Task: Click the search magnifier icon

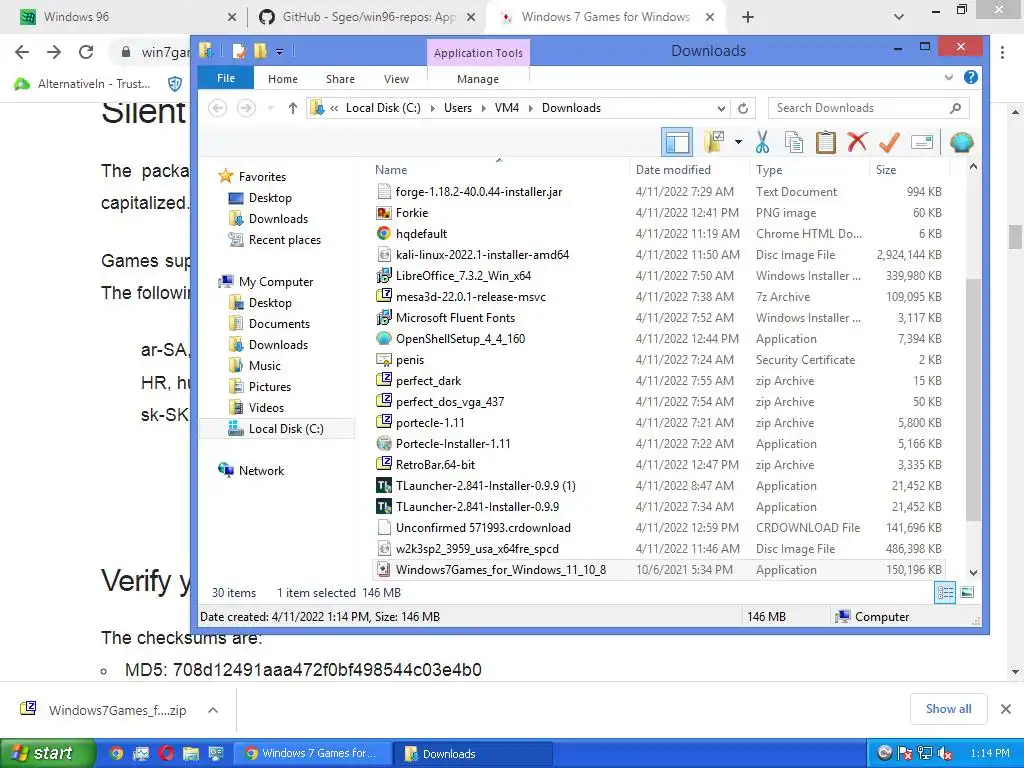Action: (955, 108)
